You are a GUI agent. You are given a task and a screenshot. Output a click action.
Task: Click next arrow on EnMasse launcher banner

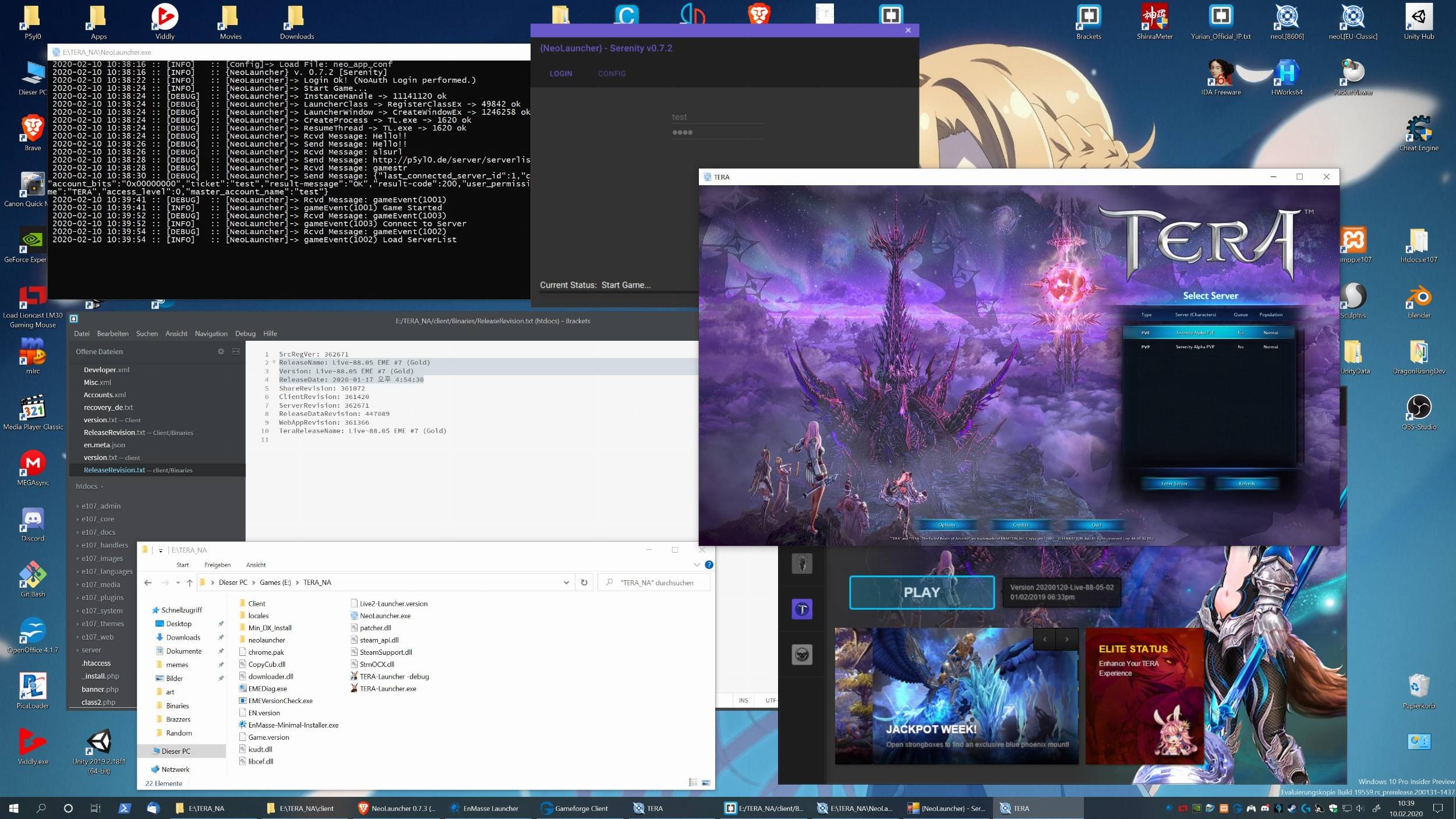click(x=1067, y=640)
